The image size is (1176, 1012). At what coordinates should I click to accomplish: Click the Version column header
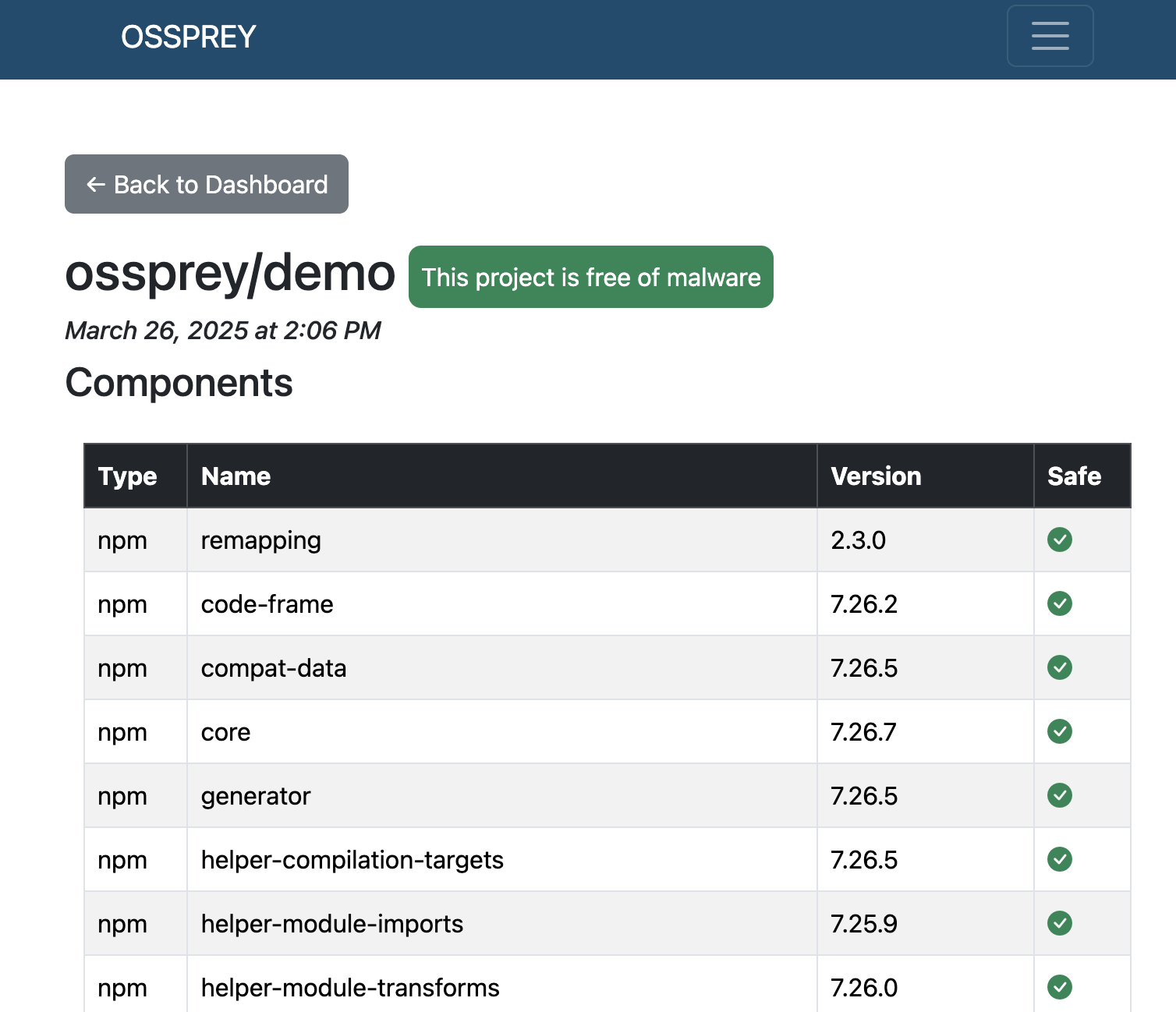coord(926,476)
